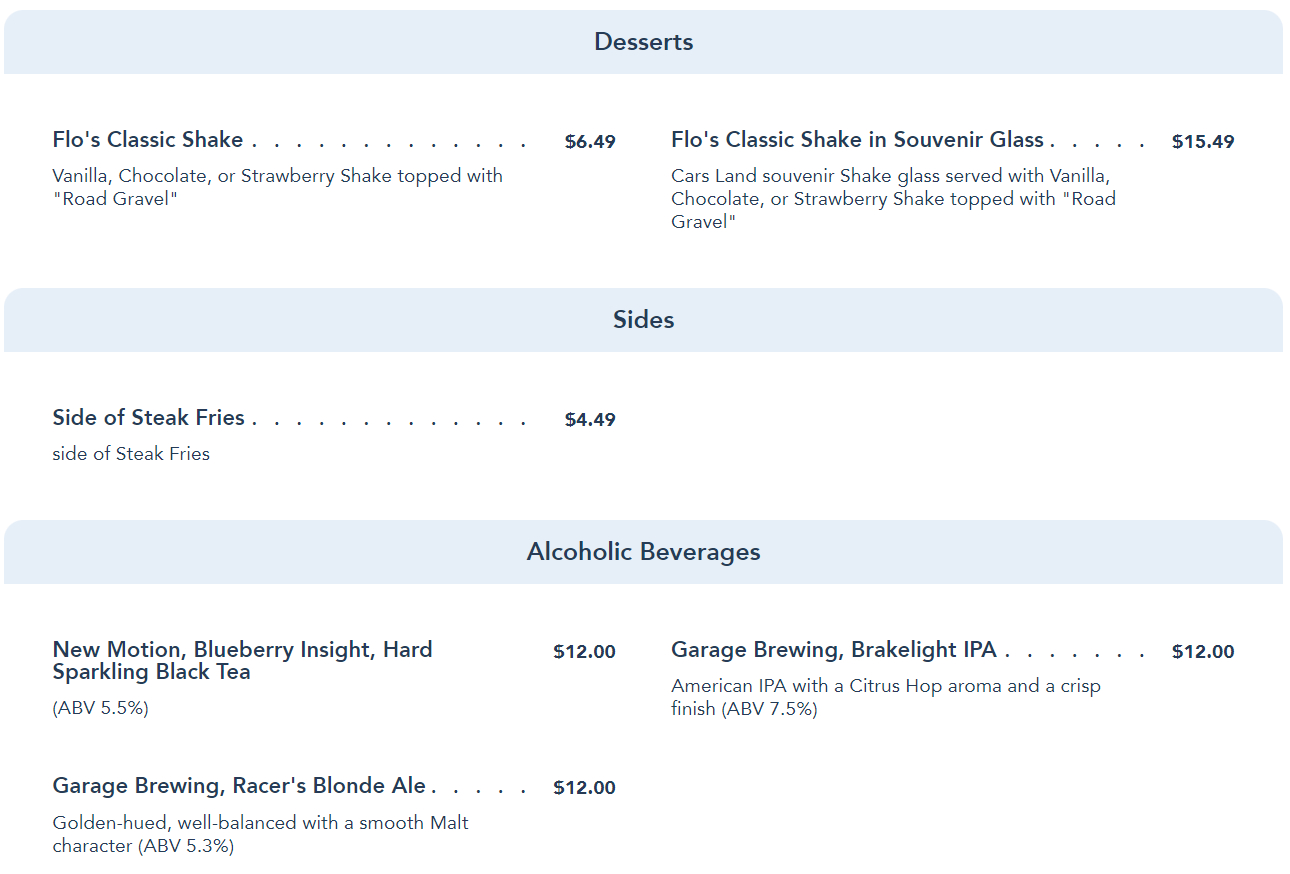This screenshot has height=874, width=1290.
Task: Click the $15.49 souvenir glass price
Action: pos(1203,142)
